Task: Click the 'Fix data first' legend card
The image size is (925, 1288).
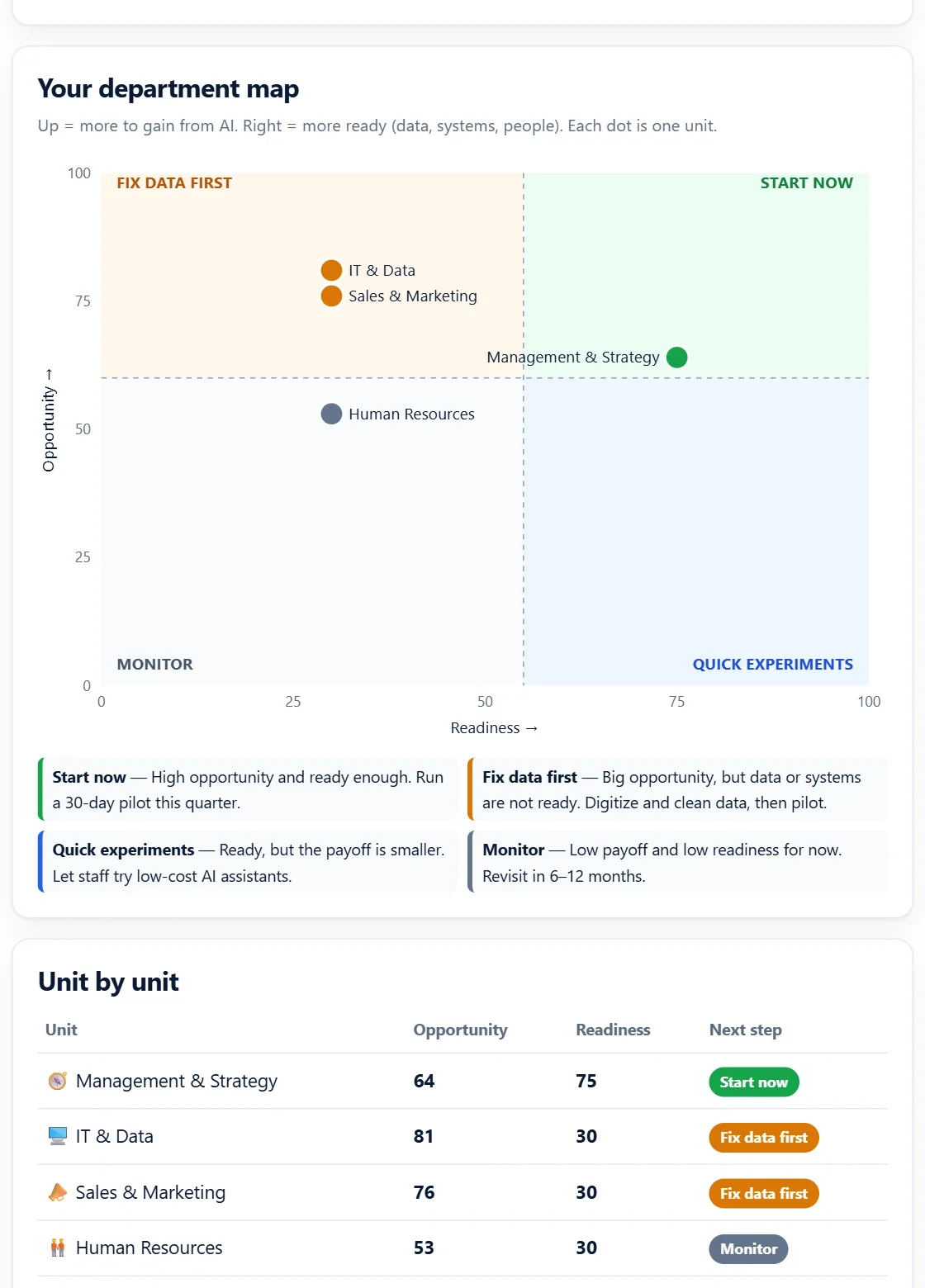Action: point(678,789)
